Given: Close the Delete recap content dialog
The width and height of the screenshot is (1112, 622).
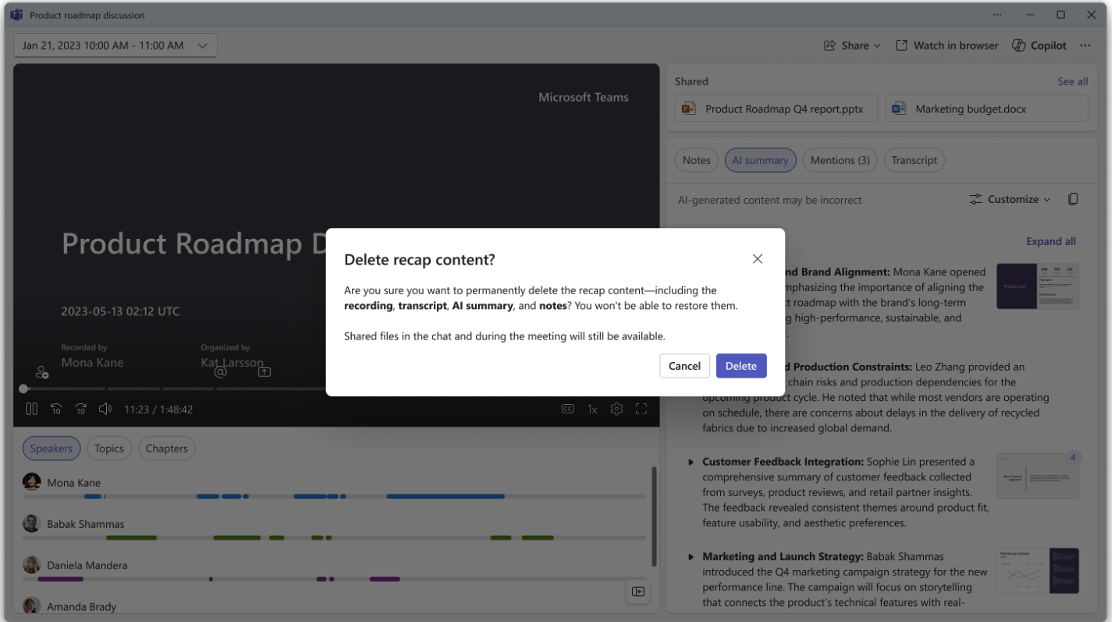Looking at the screenshot, I should (757, 259).
